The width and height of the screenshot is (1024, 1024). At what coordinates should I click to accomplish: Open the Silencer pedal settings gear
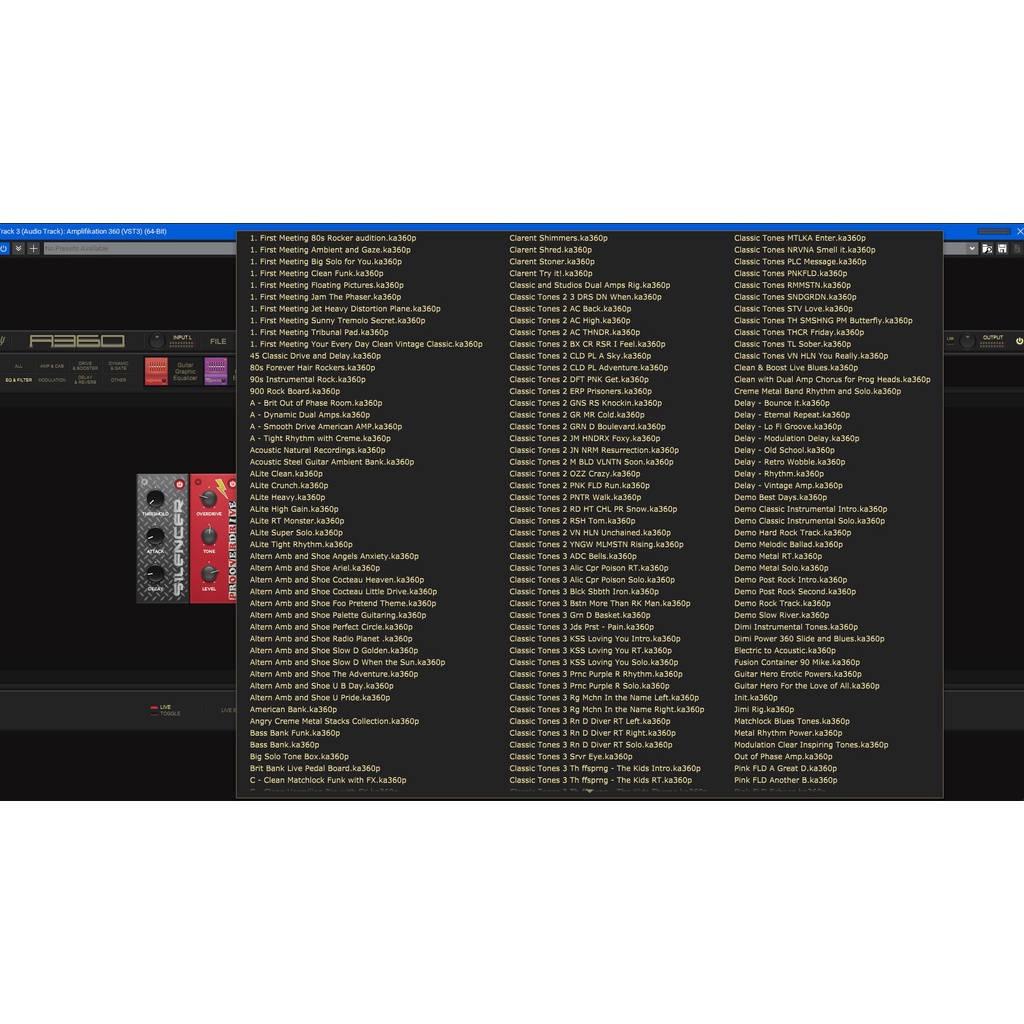pyautogui.click(x=144, y=483)
